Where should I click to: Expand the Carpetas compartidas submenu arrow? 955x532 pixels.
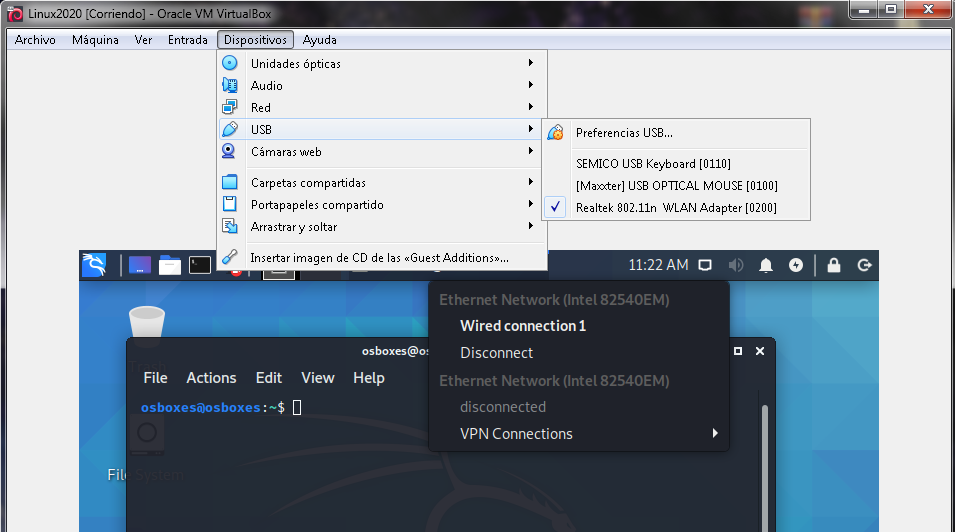coord(531,182)
